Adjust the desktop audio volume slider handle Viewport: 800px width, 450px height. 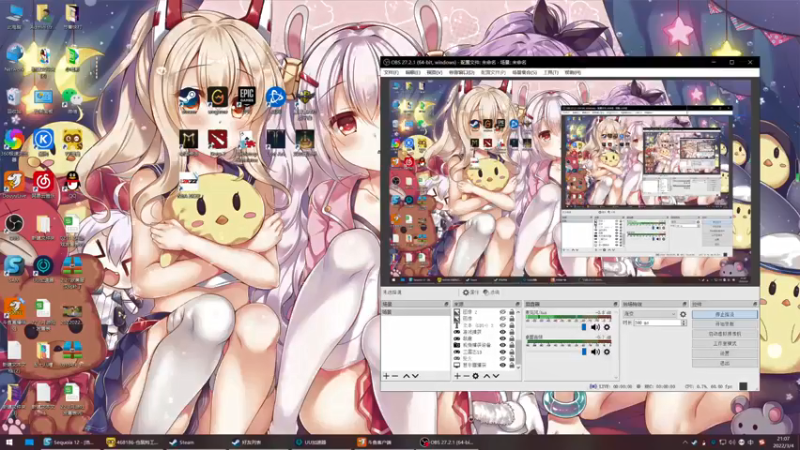point(584,352)
